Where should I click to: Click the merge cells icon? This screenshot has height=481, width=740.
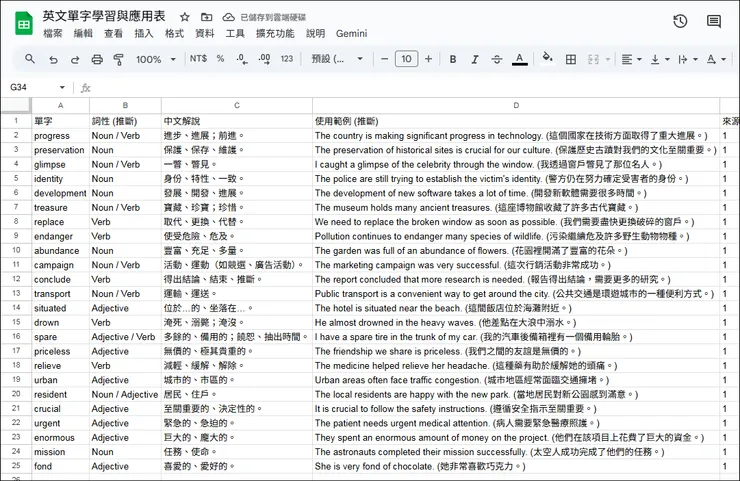594,59
